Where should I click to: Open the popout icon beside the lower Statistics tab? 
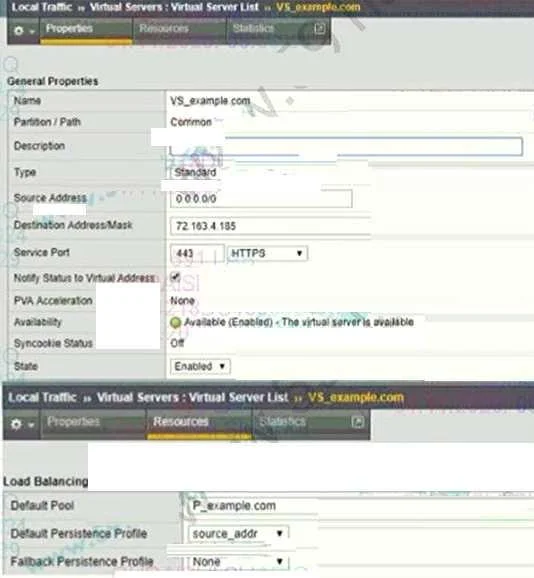pyautogui.click(x=358, y=422)
